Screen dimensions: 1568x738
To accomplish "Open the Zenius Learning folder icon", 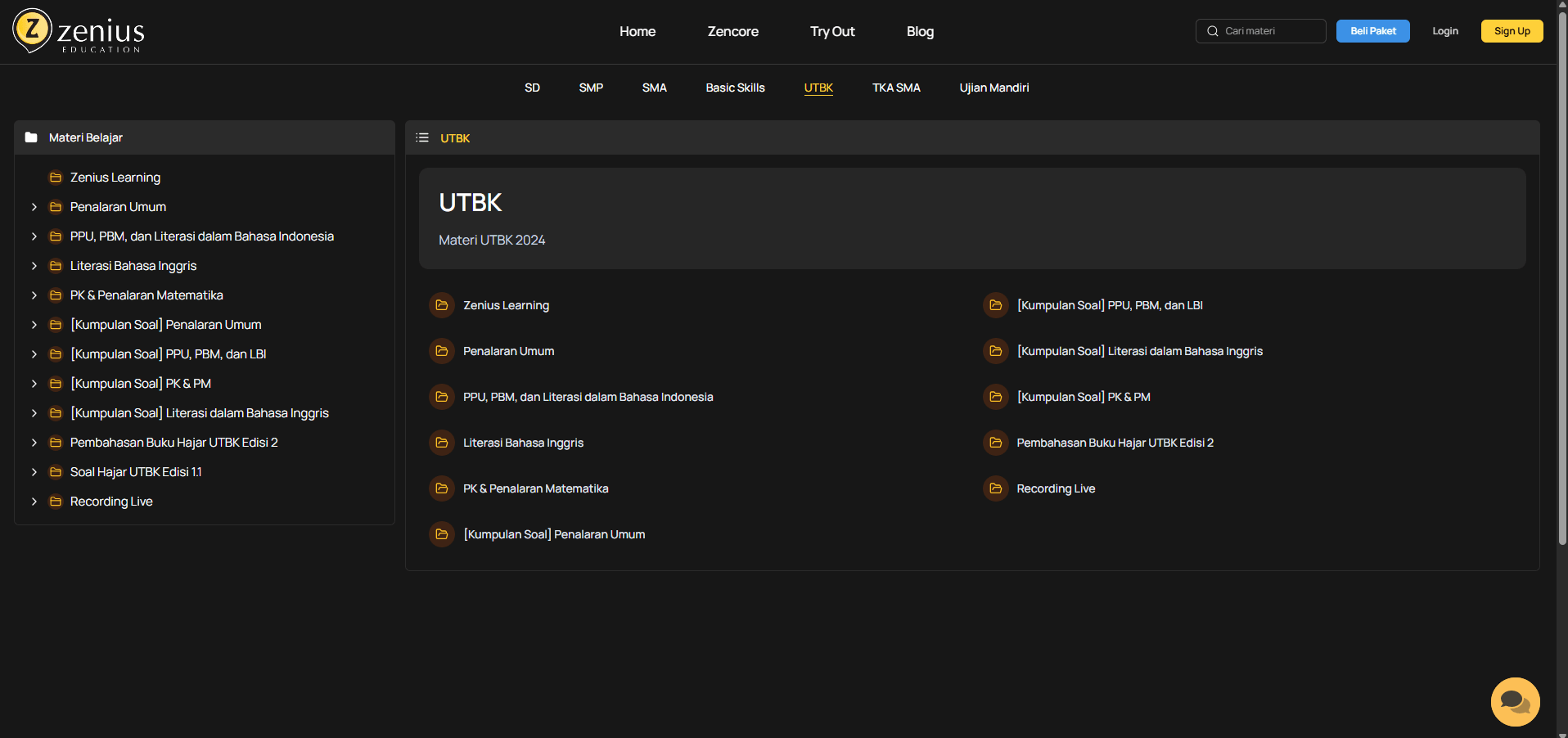I will tap(56, 177).
